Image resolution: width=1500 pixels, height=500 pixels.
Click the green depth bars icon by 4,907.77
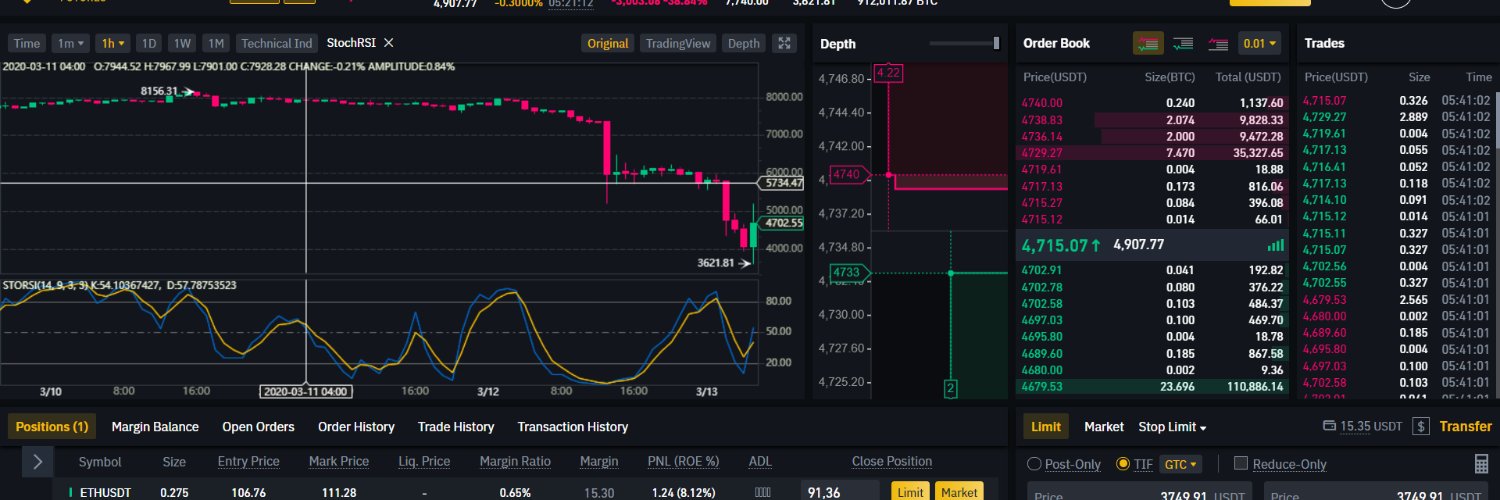[1276, 244]
